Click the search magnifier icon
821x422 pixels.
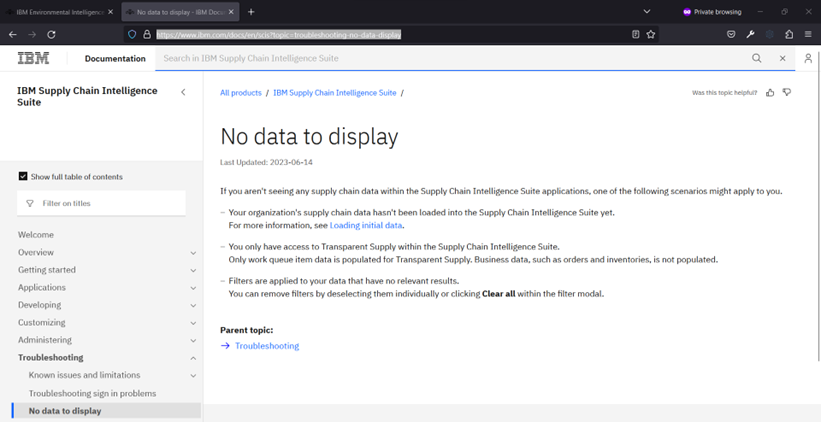tap(757, 59)
